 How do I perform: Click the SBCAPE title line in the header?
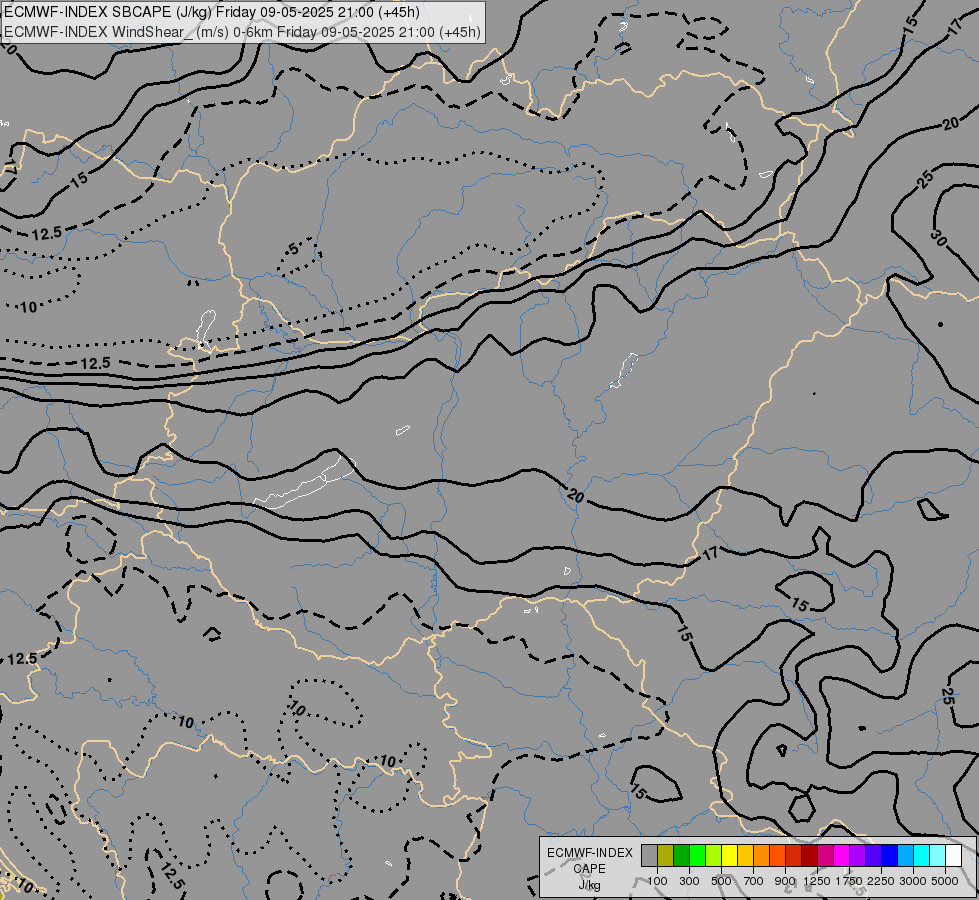tap(212, 12)
